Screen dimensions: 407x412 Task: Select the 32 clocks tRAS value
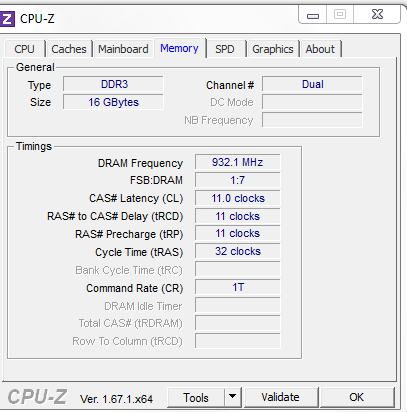point(238,251)
